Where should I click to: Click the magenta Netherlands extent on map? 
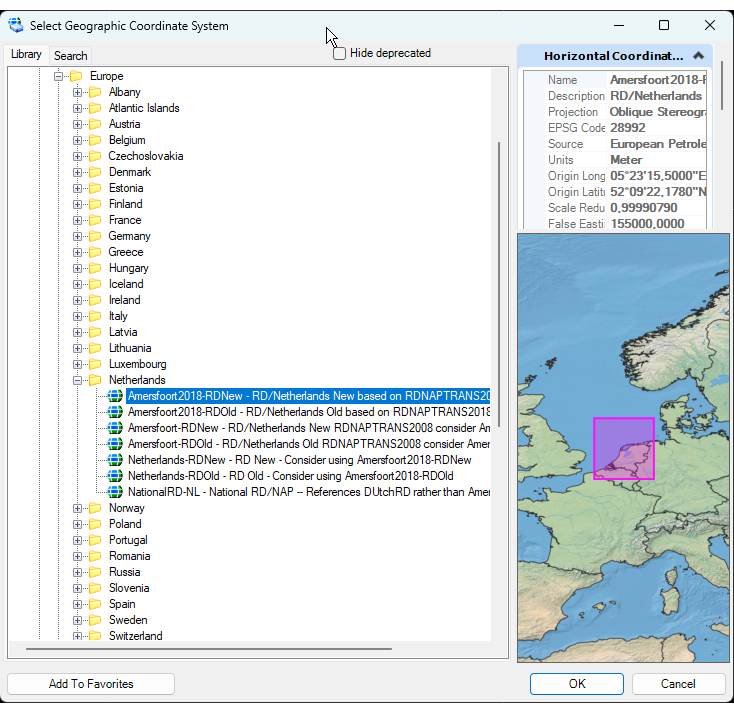click(x=623, y=448)
